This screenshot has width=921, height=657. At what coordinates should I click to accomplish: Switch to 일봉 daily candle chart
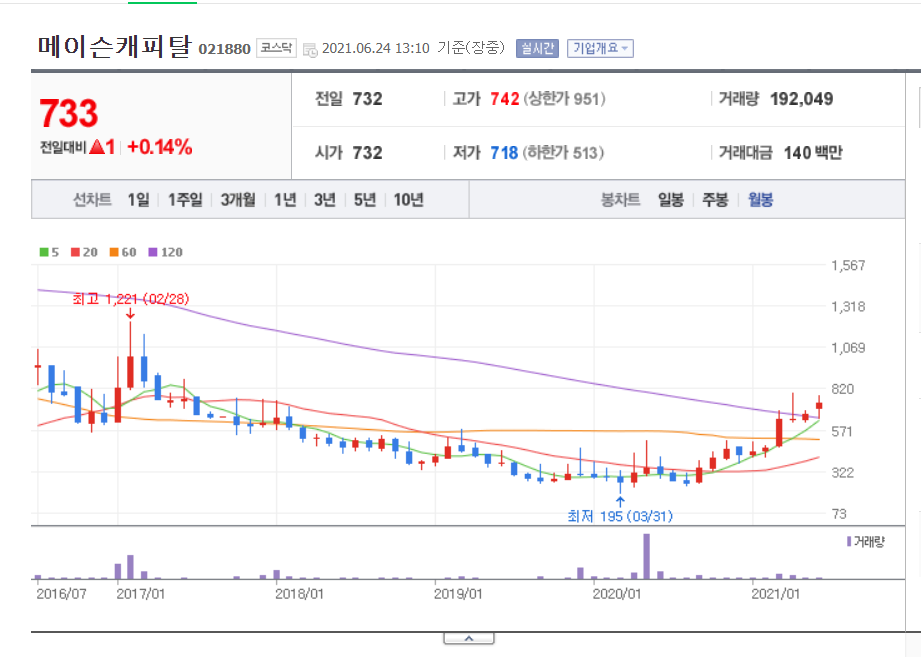[671, 200]
